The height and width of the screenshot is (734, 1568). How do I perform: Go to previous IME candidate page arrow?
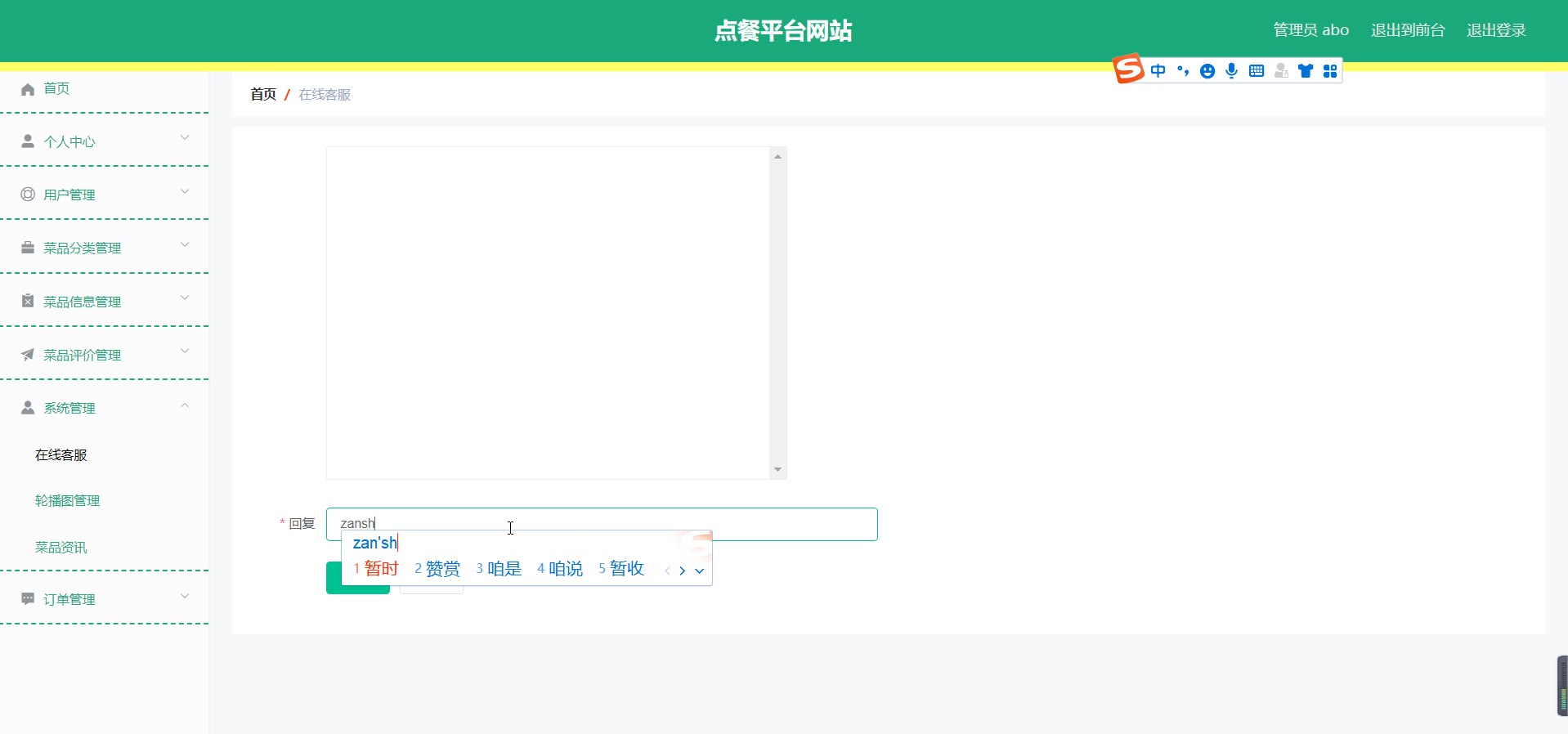click(x=667, y=571)
